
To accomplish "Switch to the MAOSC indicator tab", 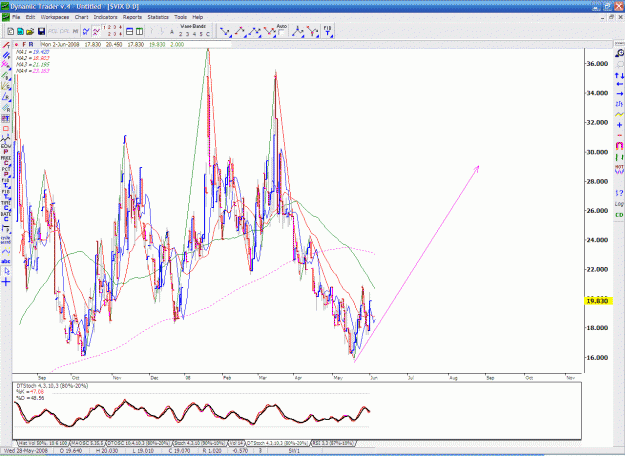I will click(88, 443).
